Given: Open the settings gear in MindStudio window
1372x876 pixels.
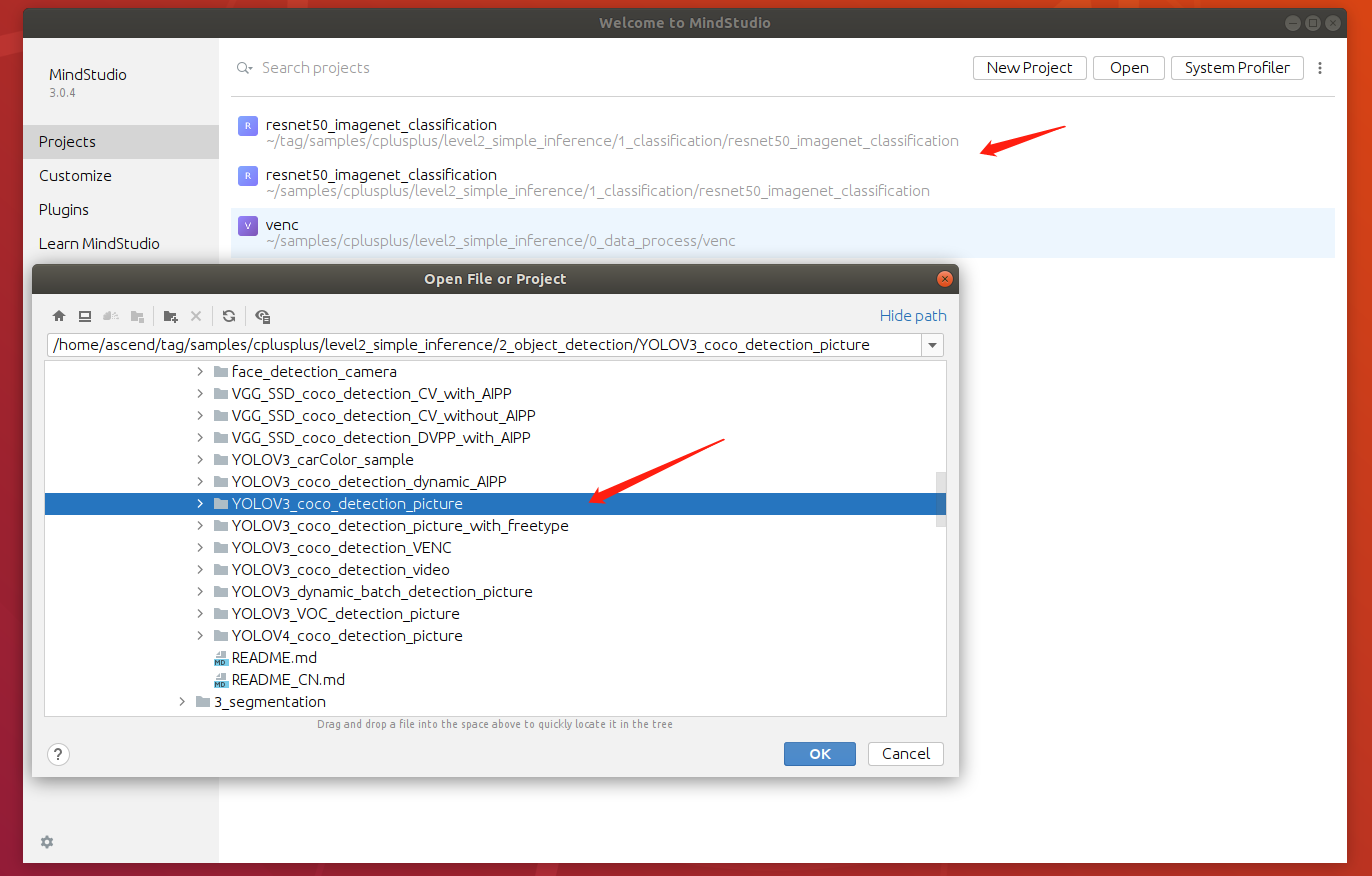Looking at the screenshot, I should [x=47, y=842].
